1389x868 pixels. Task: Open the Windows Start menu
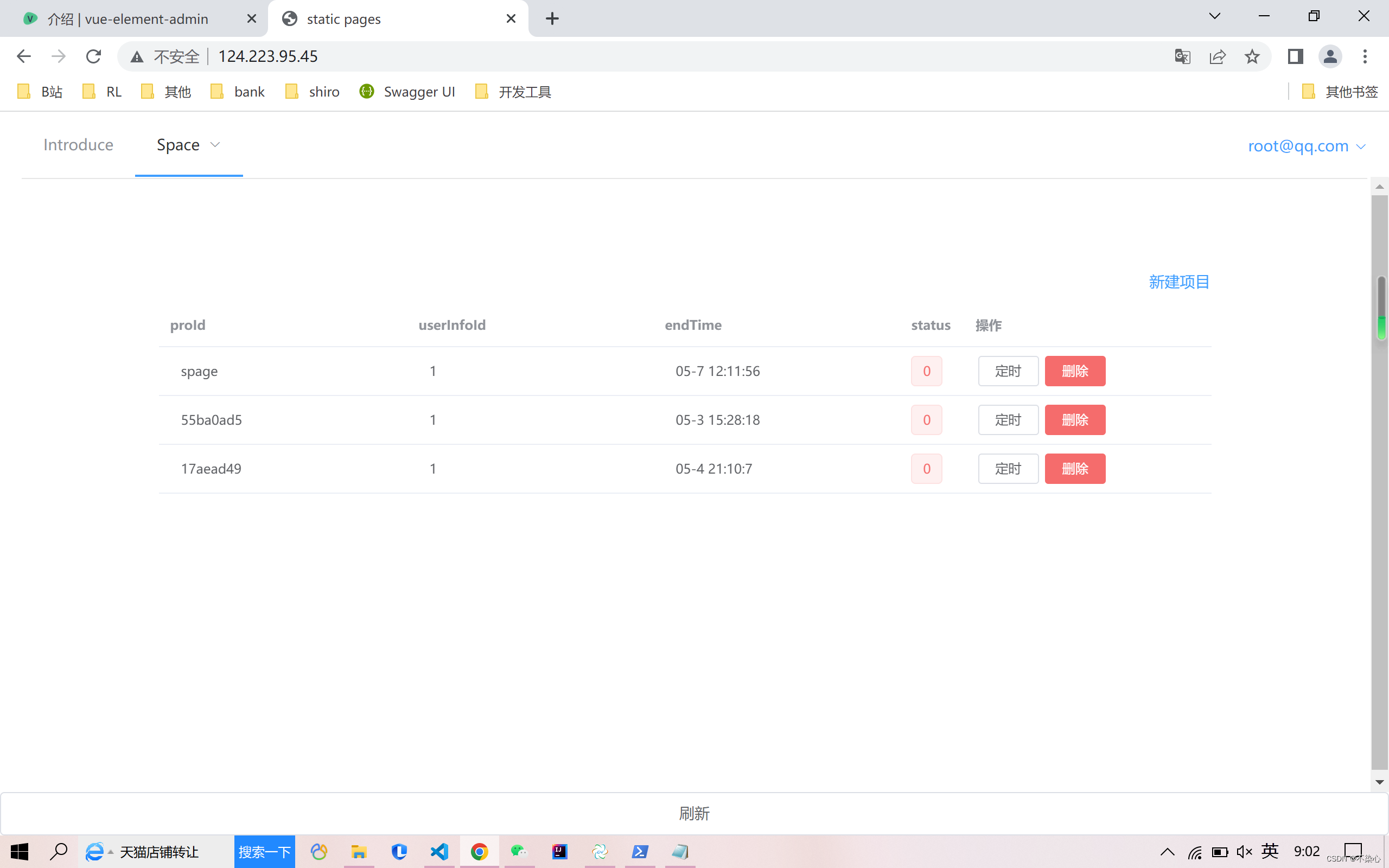coord(19,851)
